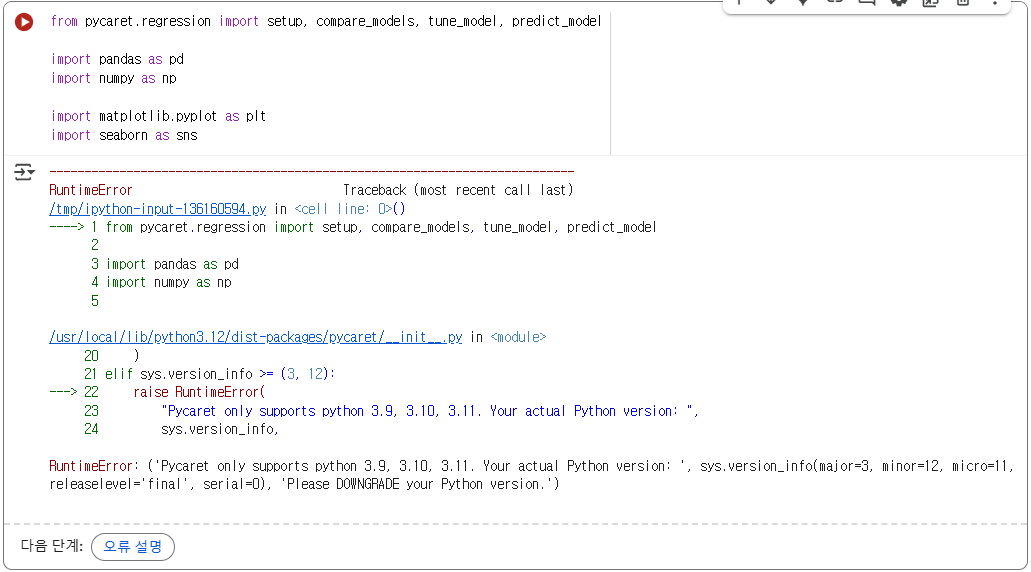This screenshot has width=1031, height=572.
Task: Click traceback line '3 import pandas as pd'
Action: tap(165, 264)
